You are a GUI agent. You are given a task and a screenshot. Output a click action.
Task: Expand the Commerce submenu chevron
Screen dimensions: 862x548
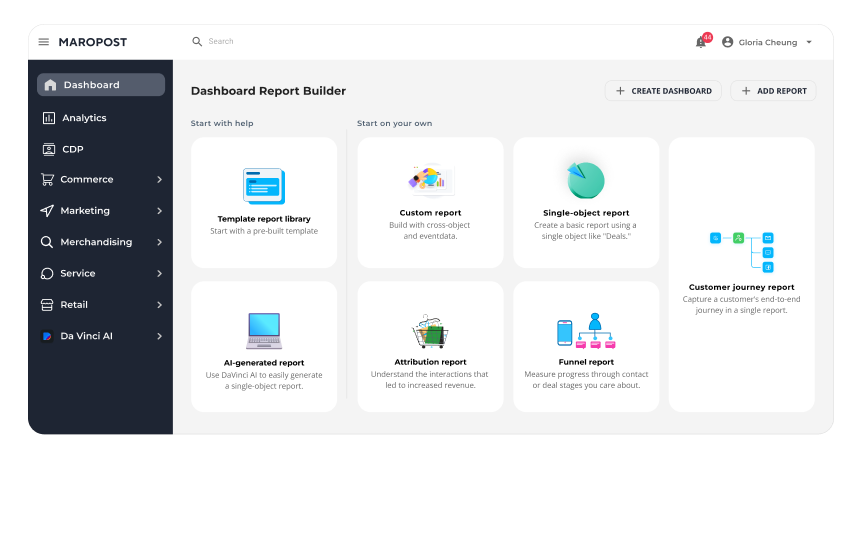click(159, 180)
